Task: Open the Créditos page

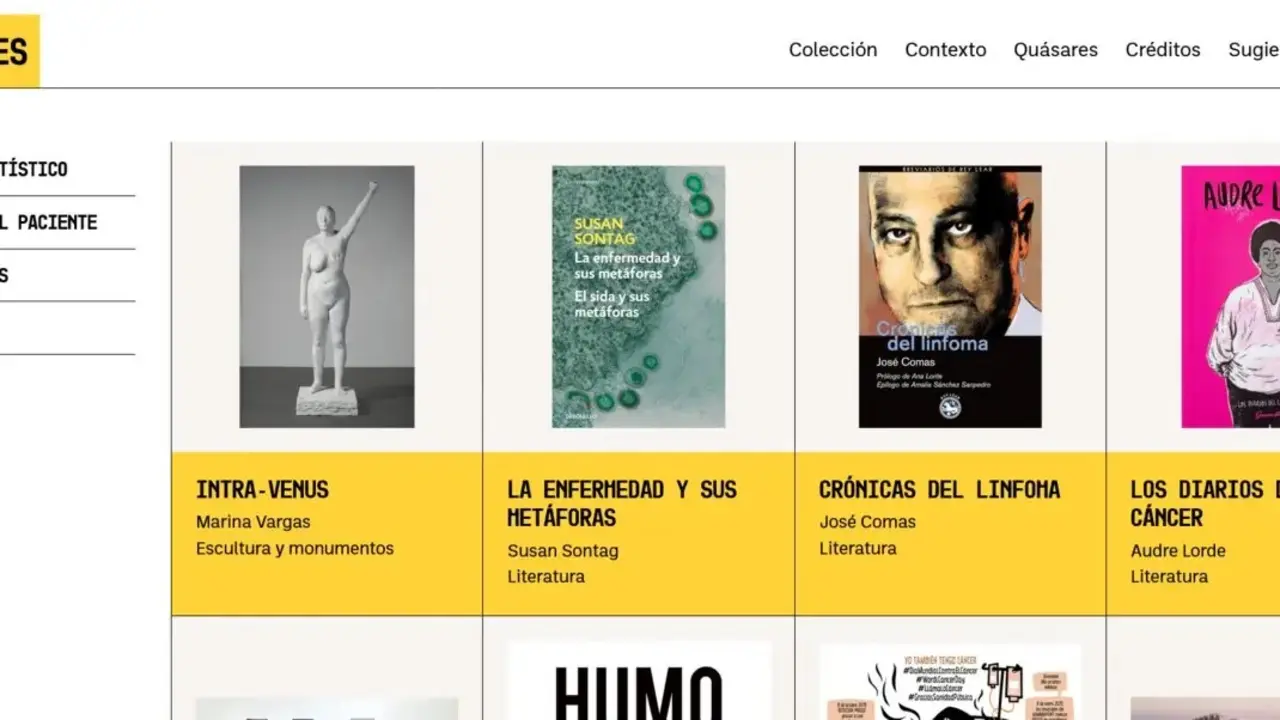Action: (1162, 50)
